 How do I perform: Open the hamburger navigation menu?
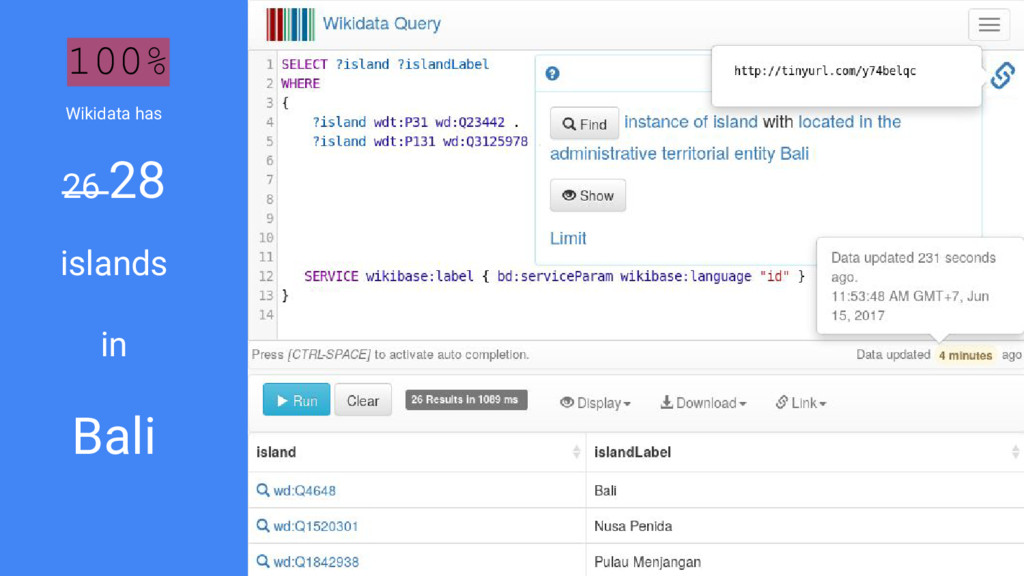[x=989, y=25]
